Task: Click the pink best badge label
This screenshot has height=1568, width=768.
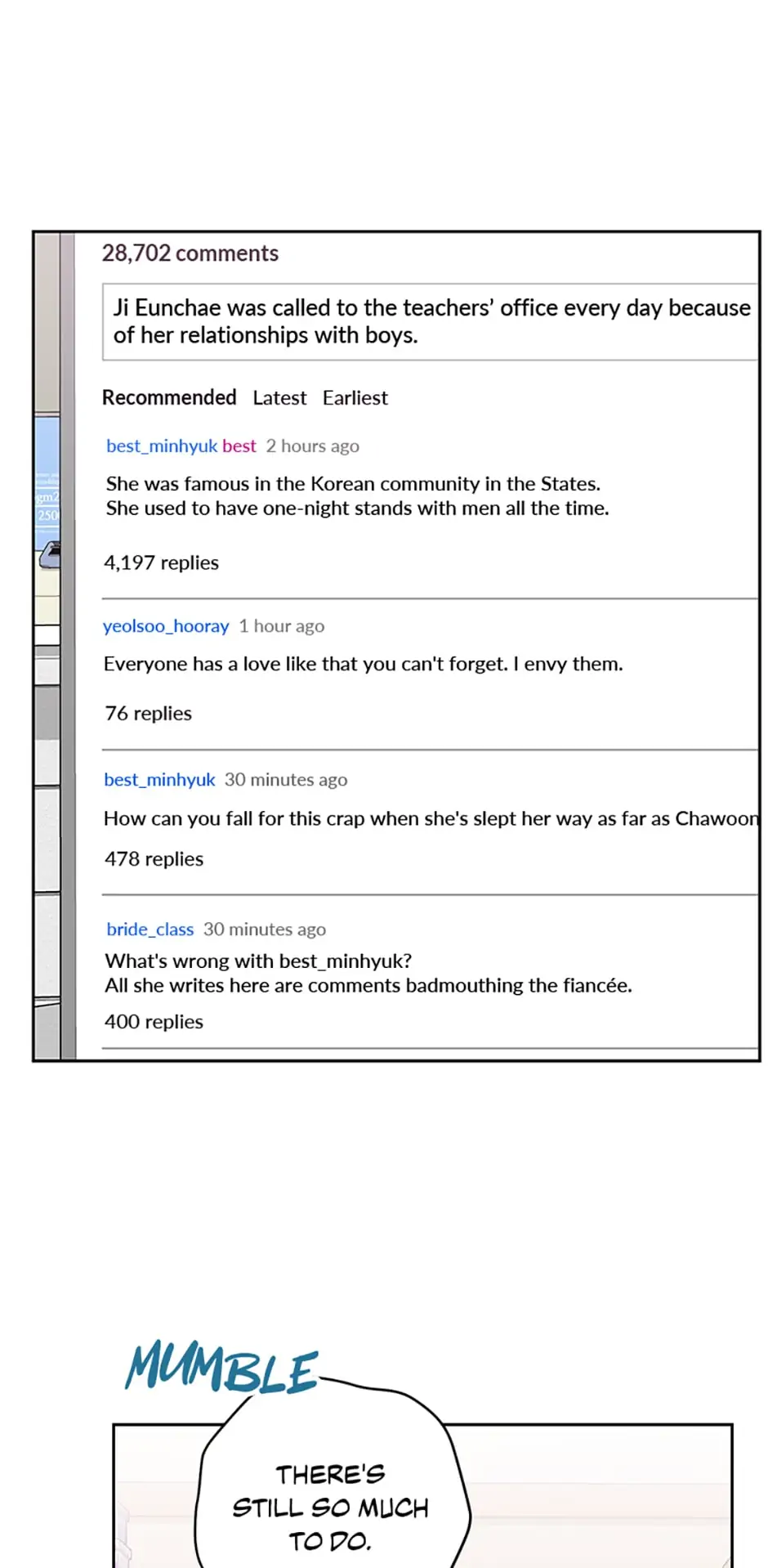Action: (239, 446)
